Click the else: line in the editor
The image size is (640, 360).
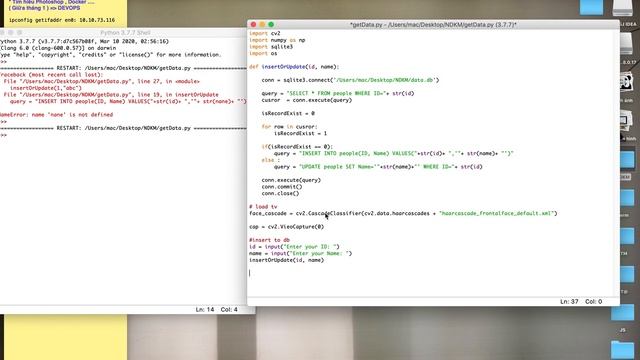(x=271, y=160)
